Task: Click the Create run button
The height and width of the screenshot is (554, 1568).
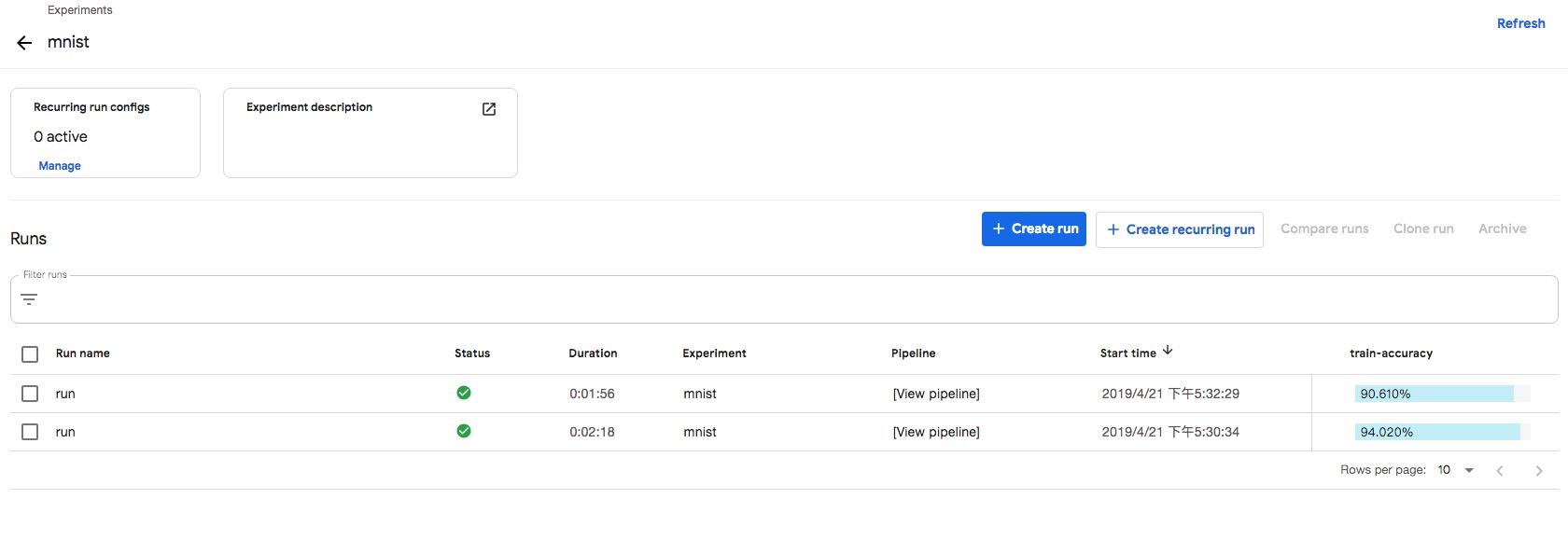Action: coord(1033,229)
